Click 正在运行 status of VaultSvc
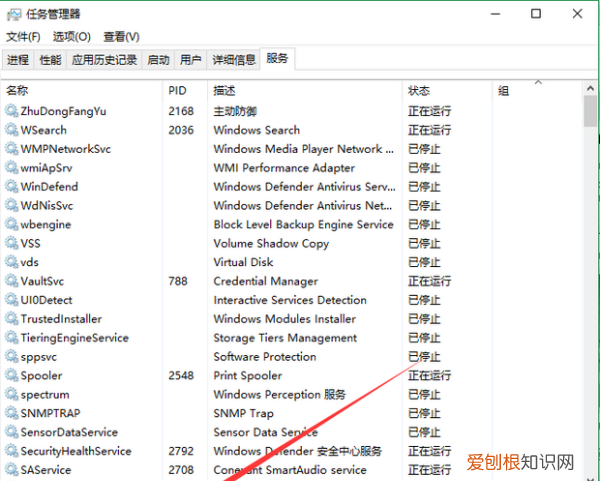This screenshot has width=600, height=481. coord(429,281)
